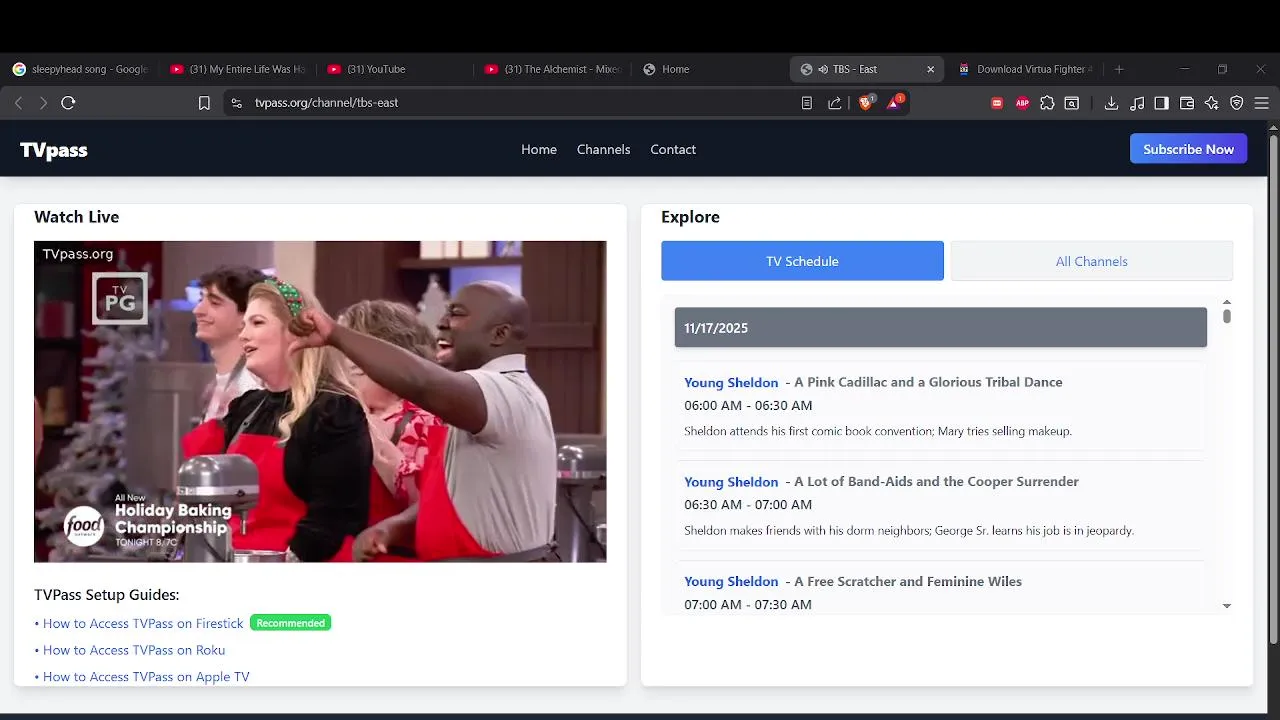Switch to My Entire Life Was YouTube tab
1280x720 pixels.
pos(238,69)
